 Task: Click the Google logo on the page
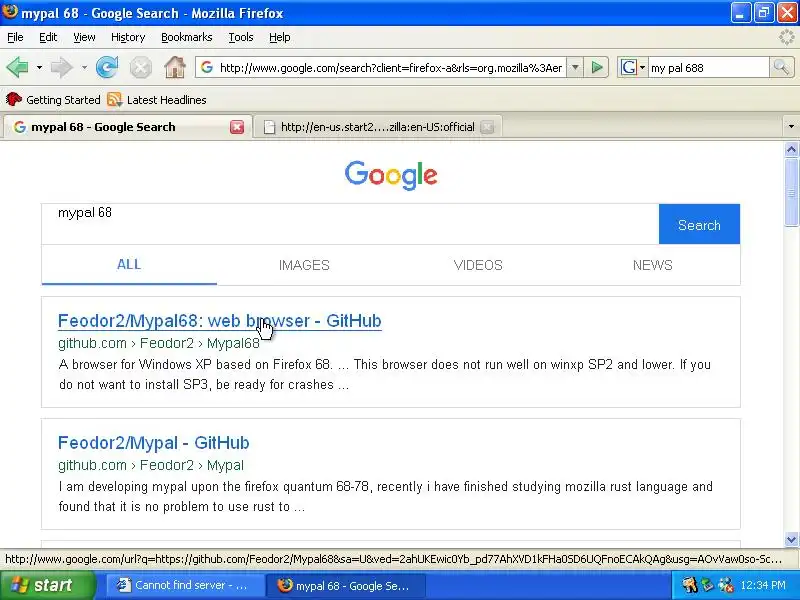391,175
